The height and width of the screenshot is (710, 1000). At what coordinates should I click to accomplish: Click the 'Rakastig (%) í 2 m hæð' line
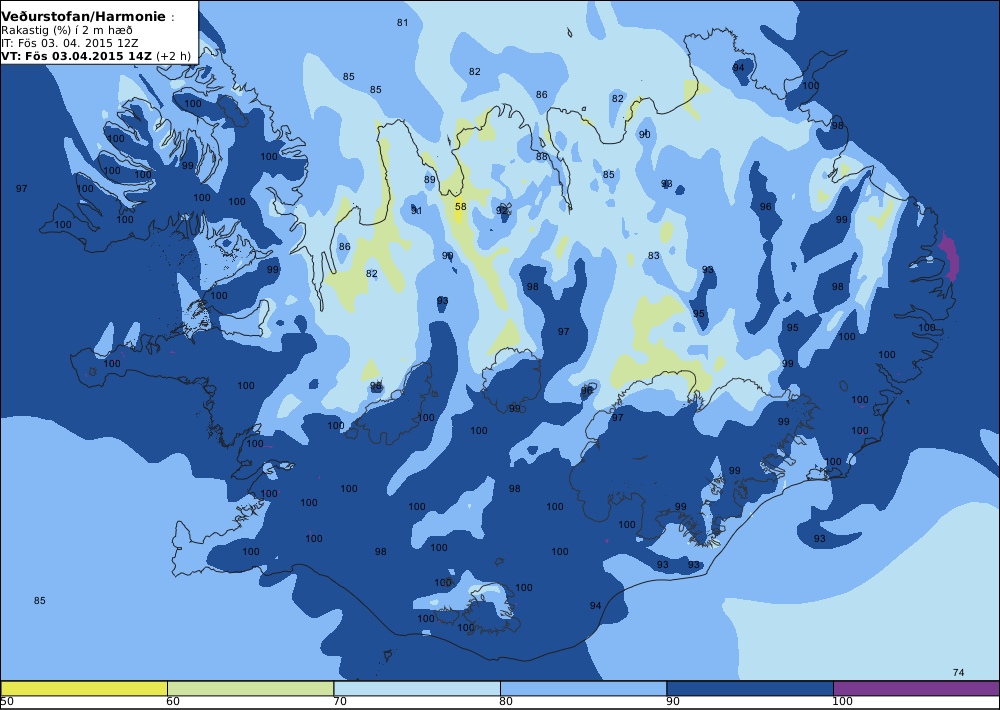(67, 31)
